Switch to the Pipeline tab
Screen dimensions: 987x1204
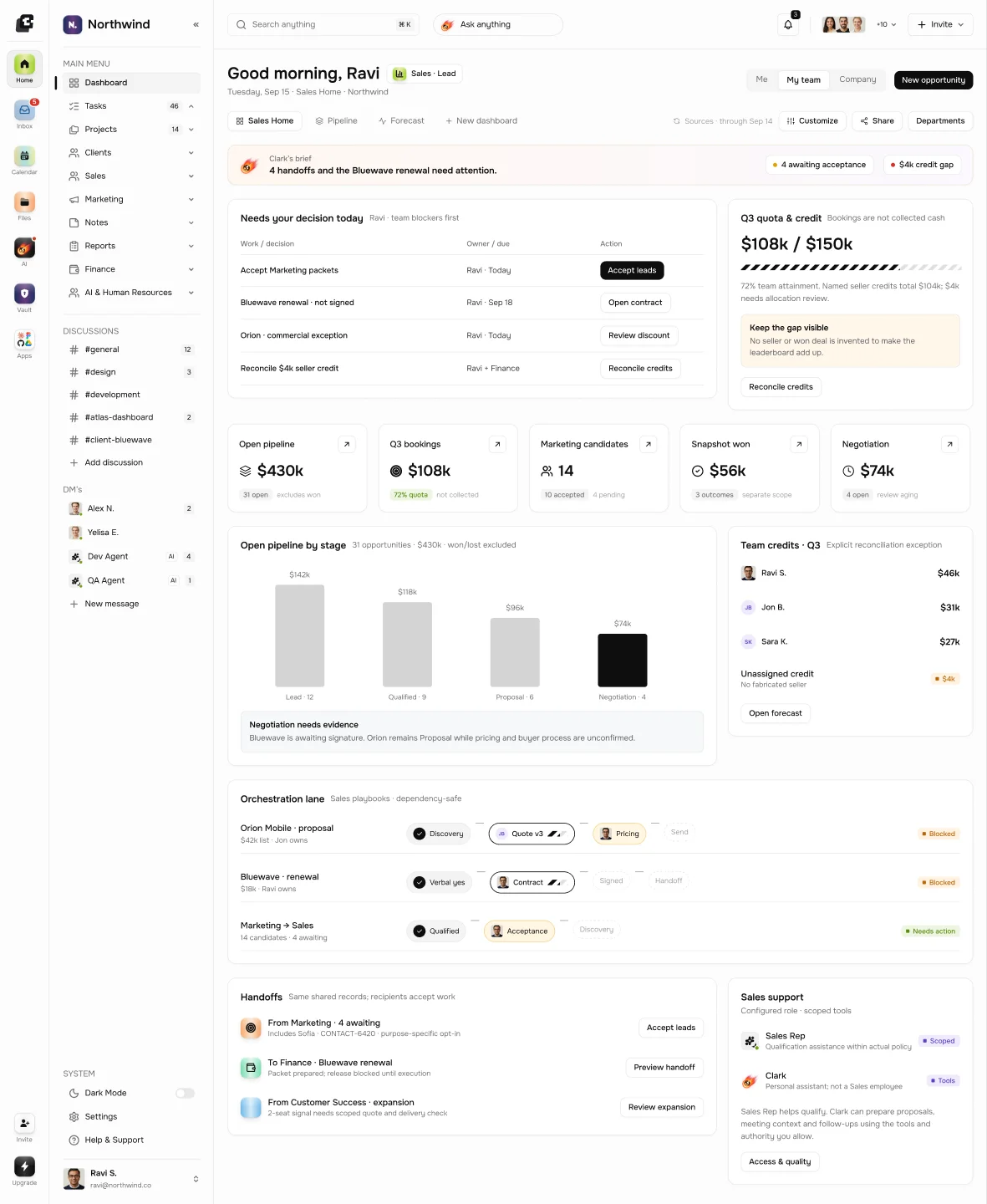[336, 121]
